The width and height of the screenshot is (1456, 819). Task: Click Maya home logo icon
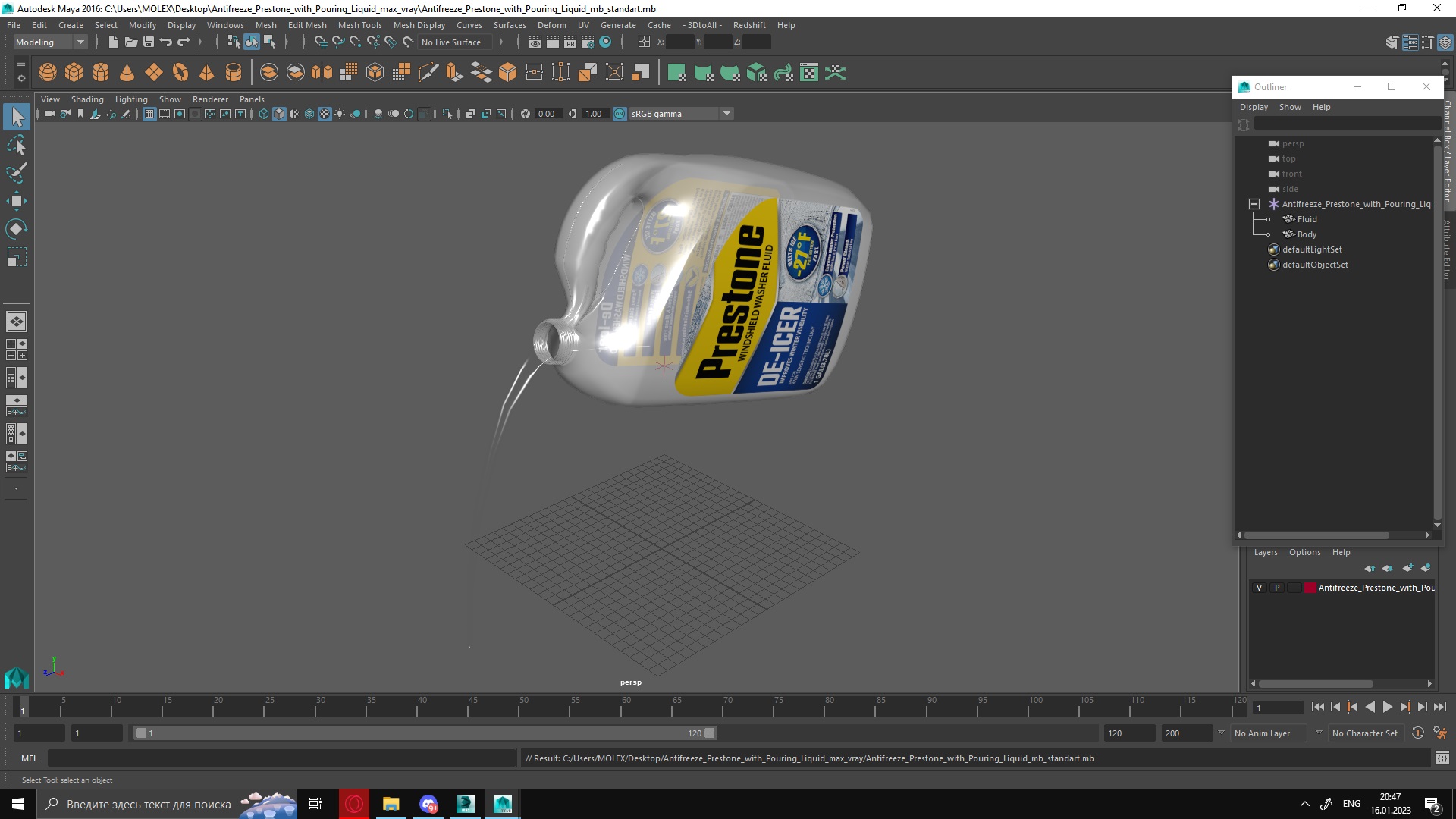17,677
